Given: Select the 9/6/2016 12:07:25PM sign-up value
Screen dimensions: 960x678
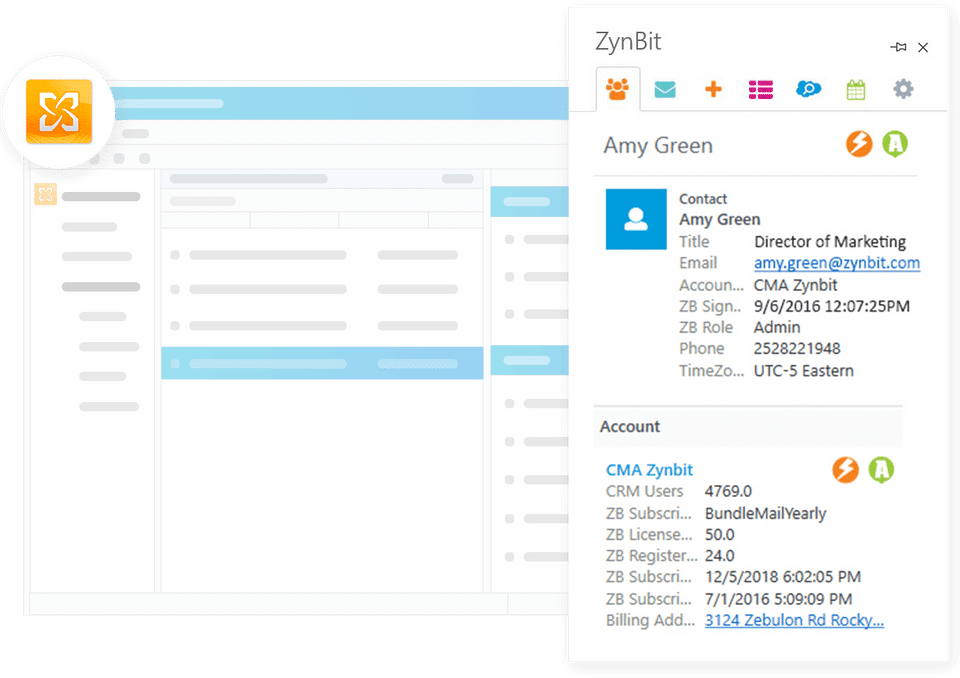Looking at the screenshot, I should [x=831, y=306].
